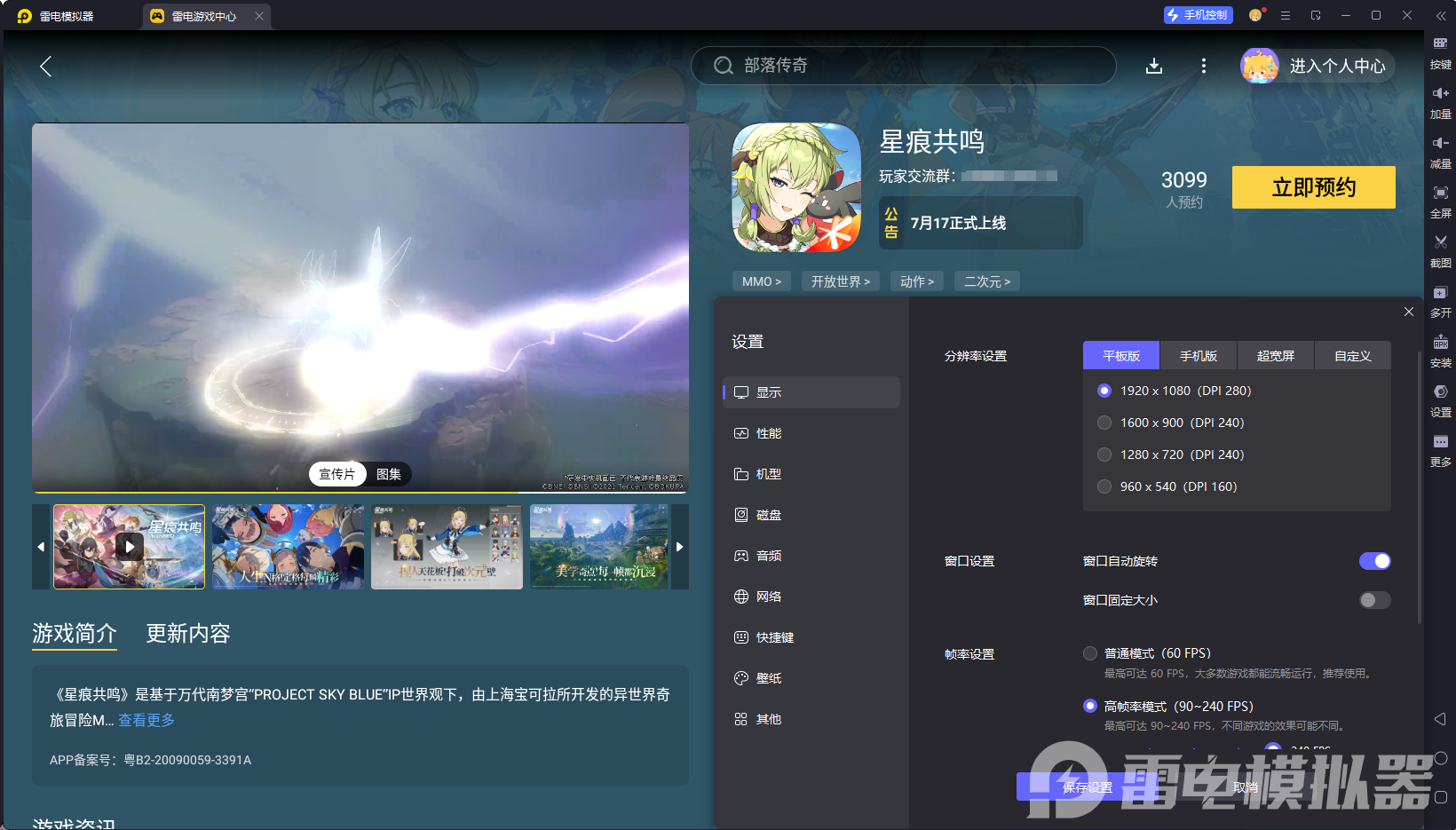
Task: Open the three-dot more options menu
Action: tap(1204, 66)
